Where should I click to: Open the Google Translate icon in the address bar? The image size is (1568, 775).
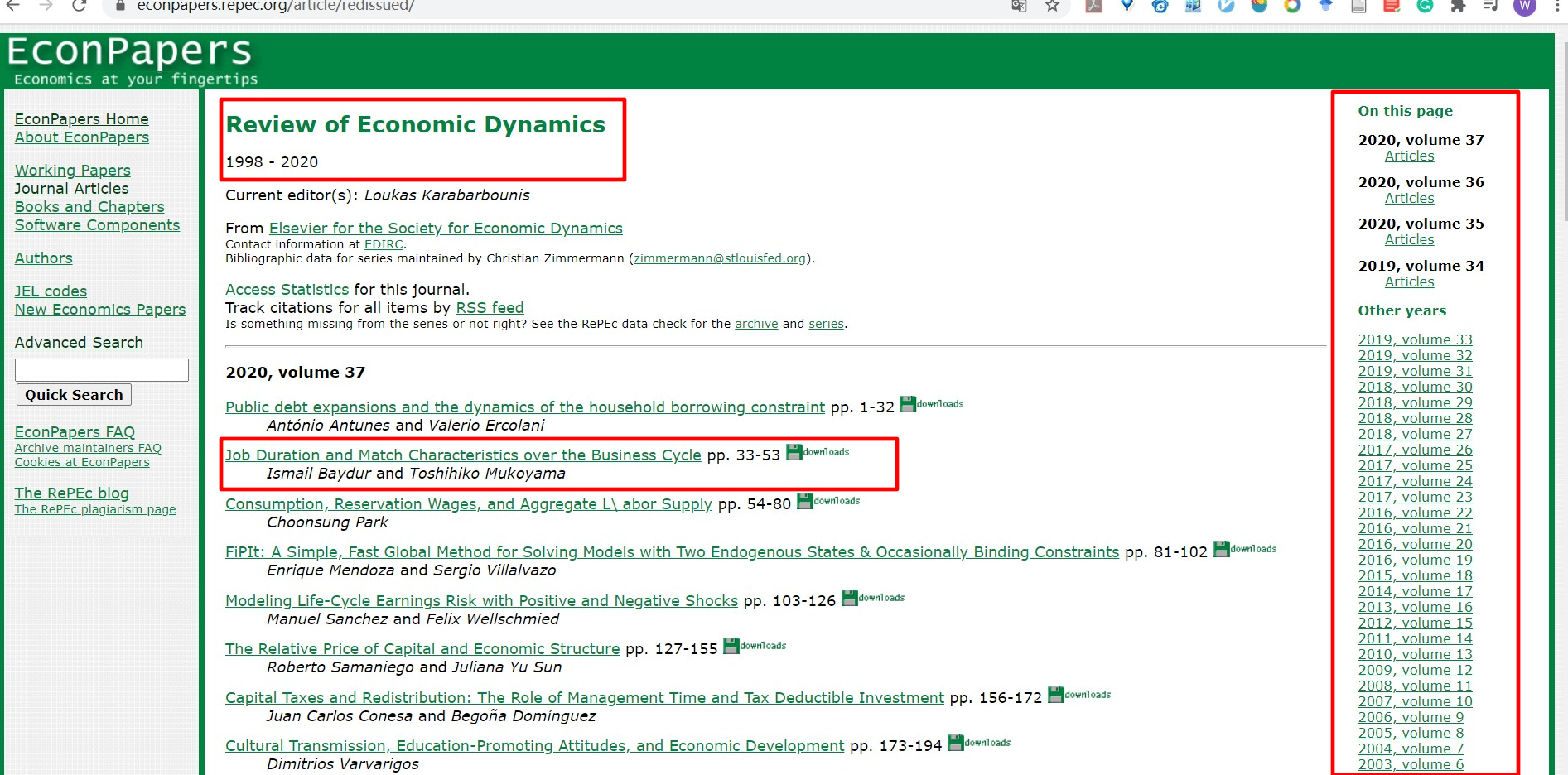[x=1017, y=7]
